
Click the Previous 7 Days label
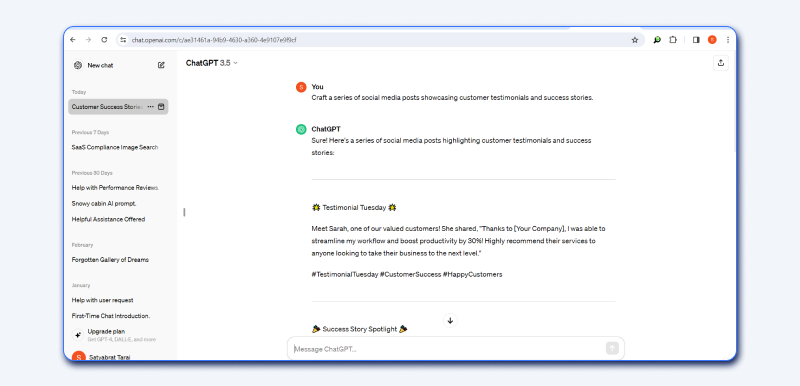point(90,133)
